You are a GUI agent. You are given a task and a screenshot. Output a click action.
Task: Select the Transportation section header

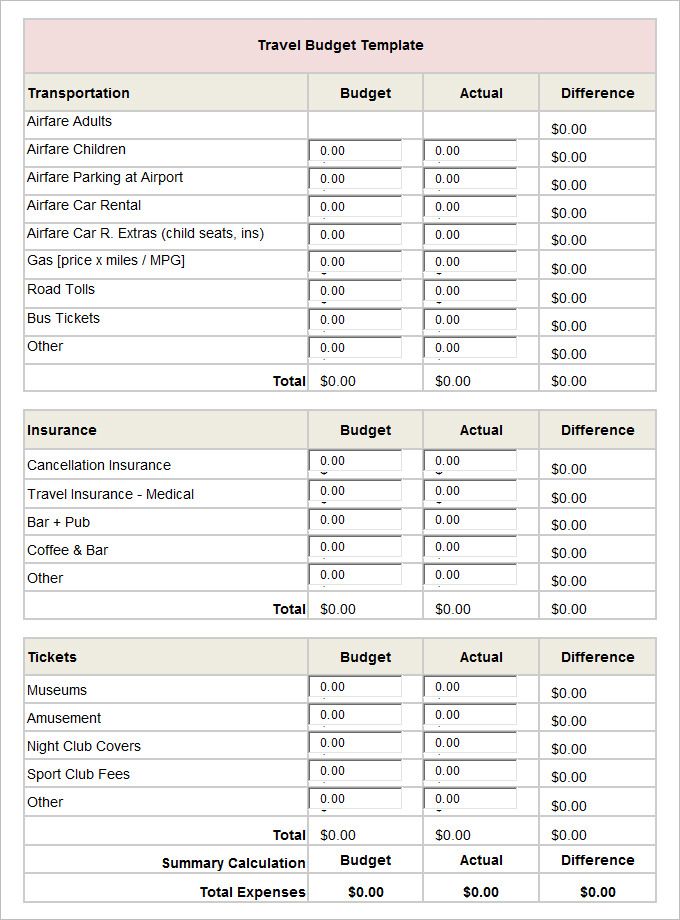[78, 93]
